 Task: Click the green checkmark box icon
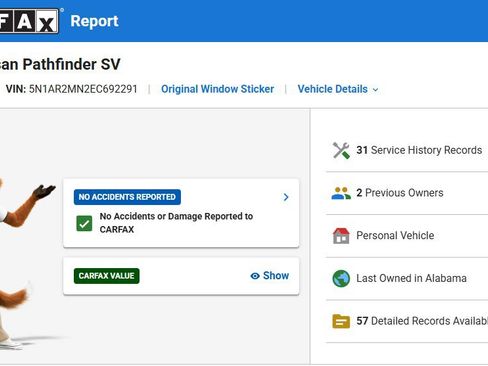[84, 223]
